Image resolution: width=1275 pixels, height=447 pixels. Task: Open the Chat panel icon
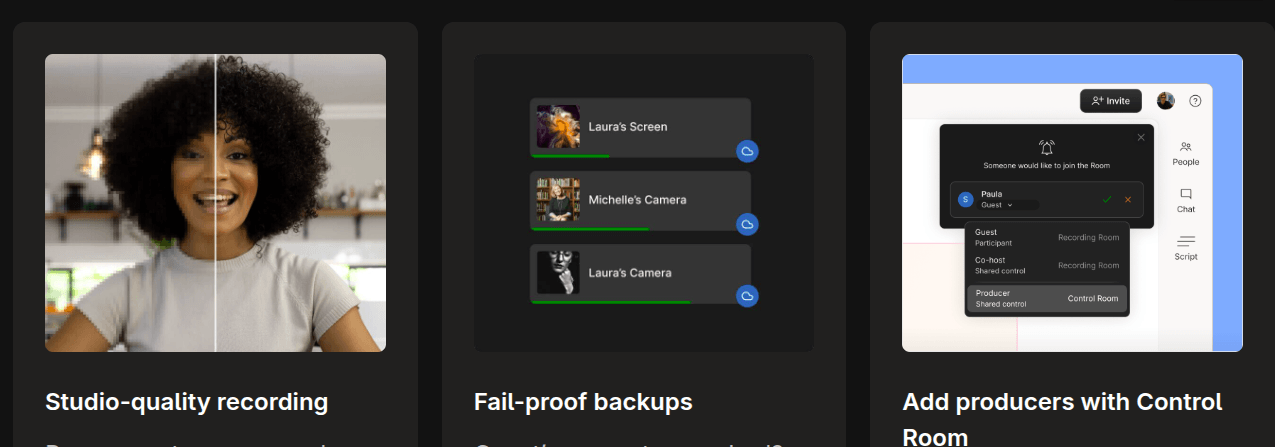pyautogui.click(x=1186, y=194)
